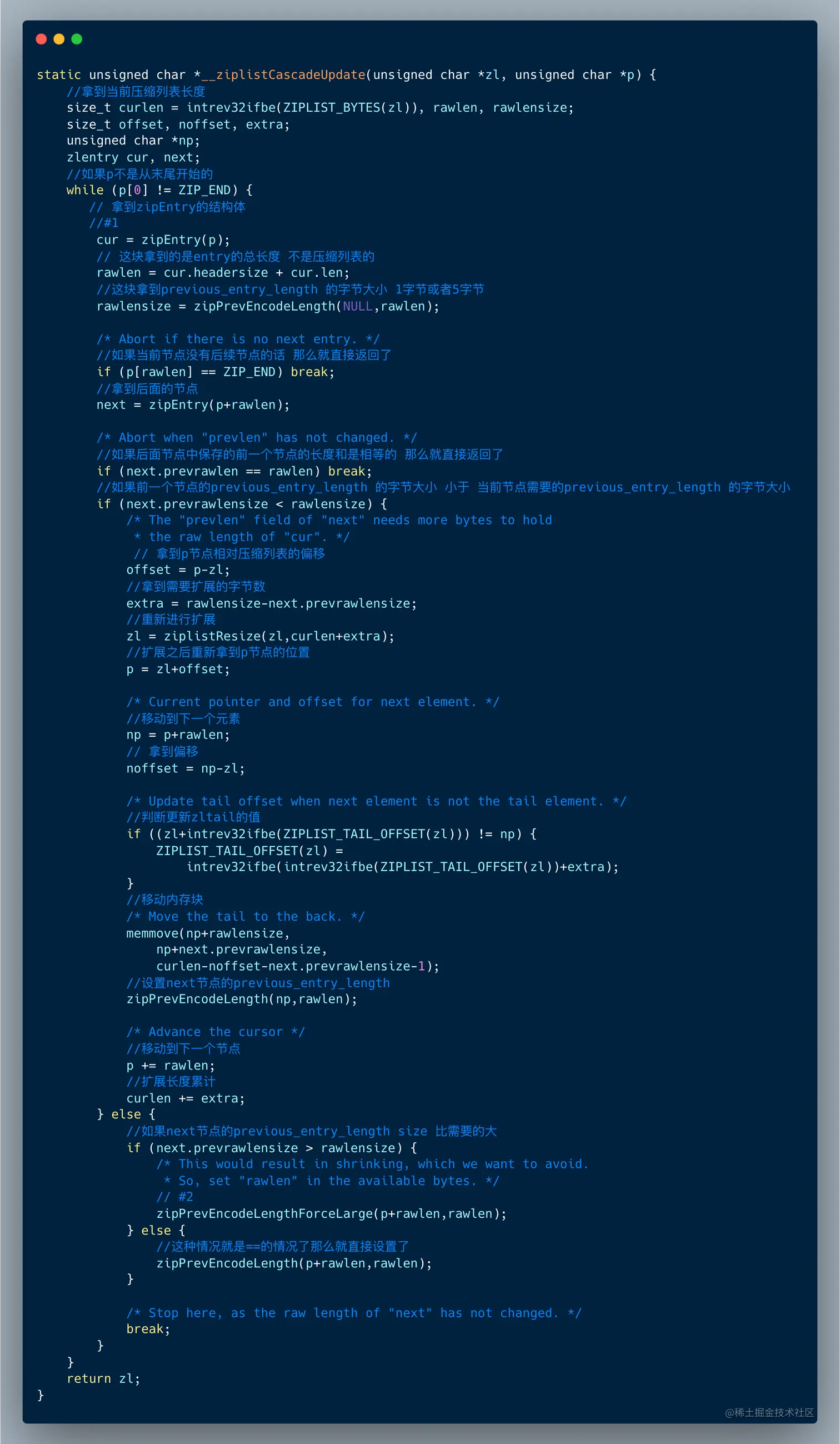Viewport: 840px width, 1444px height.
Task: Click comment 'Stop here, as the raw length...'
Action: coord(353,1313)
